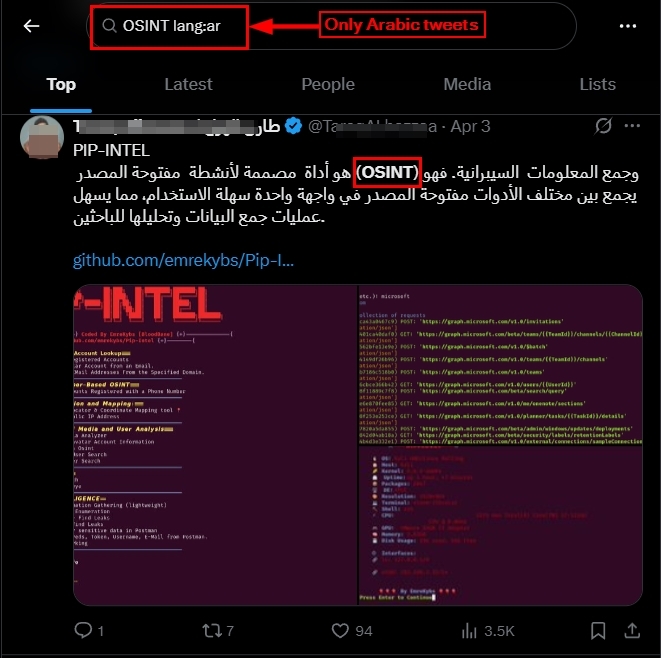Open the PIP-INTEL terminal screenshot image
Screen dimensions: 661x658
click(357, 445)
